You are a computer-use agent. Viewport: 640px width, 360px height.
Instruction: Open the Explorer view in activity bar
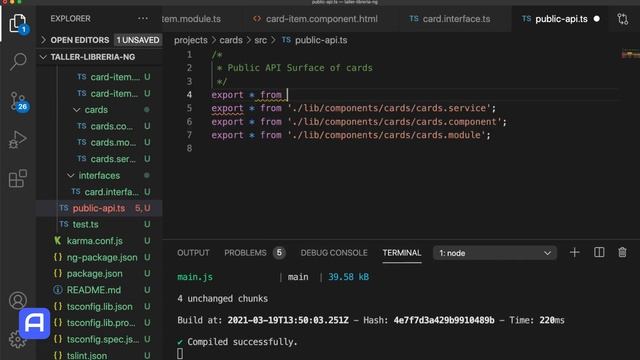18,23
